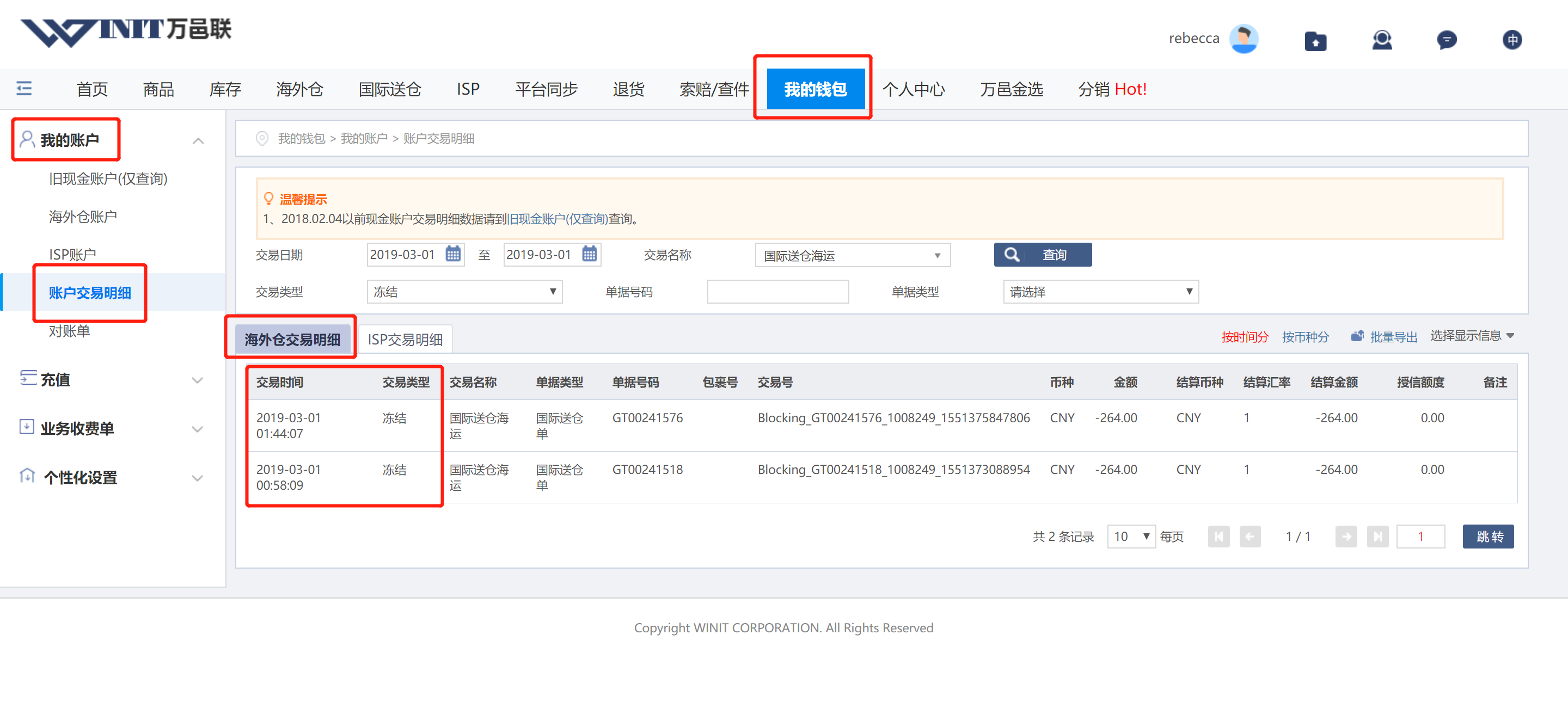The image size is (1568, 721).
Task: Expand the 个性化设置 section chevron
Action: (x=197, y=478)
